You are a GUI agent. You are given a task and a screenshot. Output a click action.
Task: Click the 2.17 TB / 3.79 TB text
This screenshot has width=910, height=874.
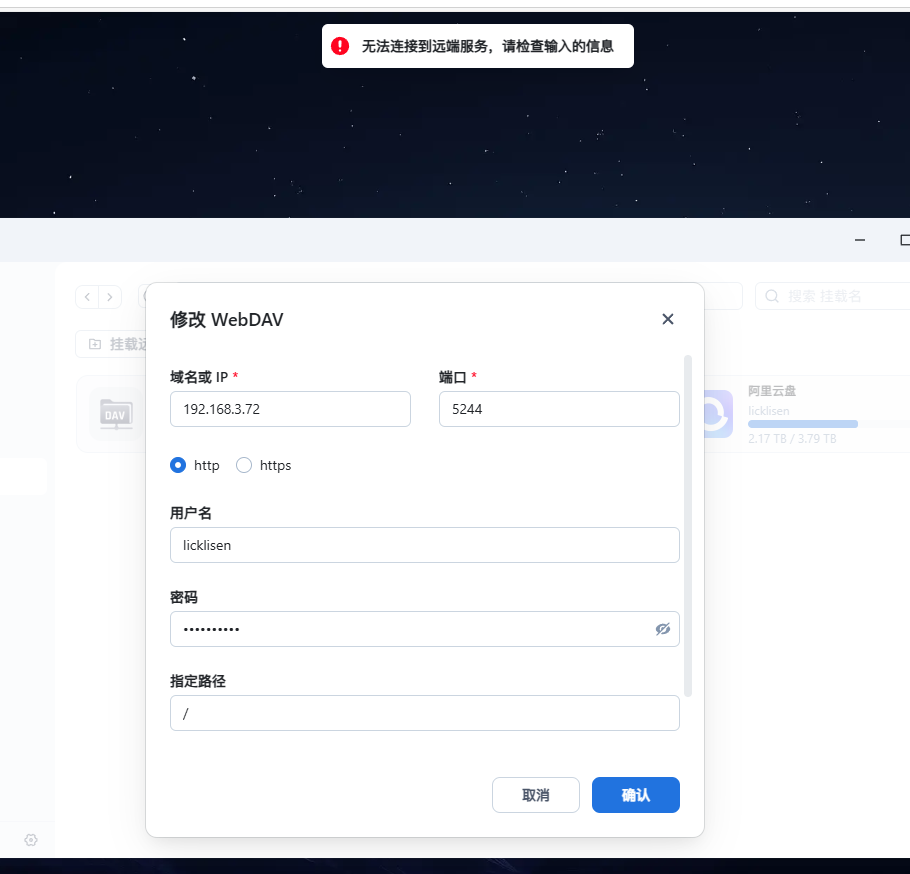coord(792,439)
